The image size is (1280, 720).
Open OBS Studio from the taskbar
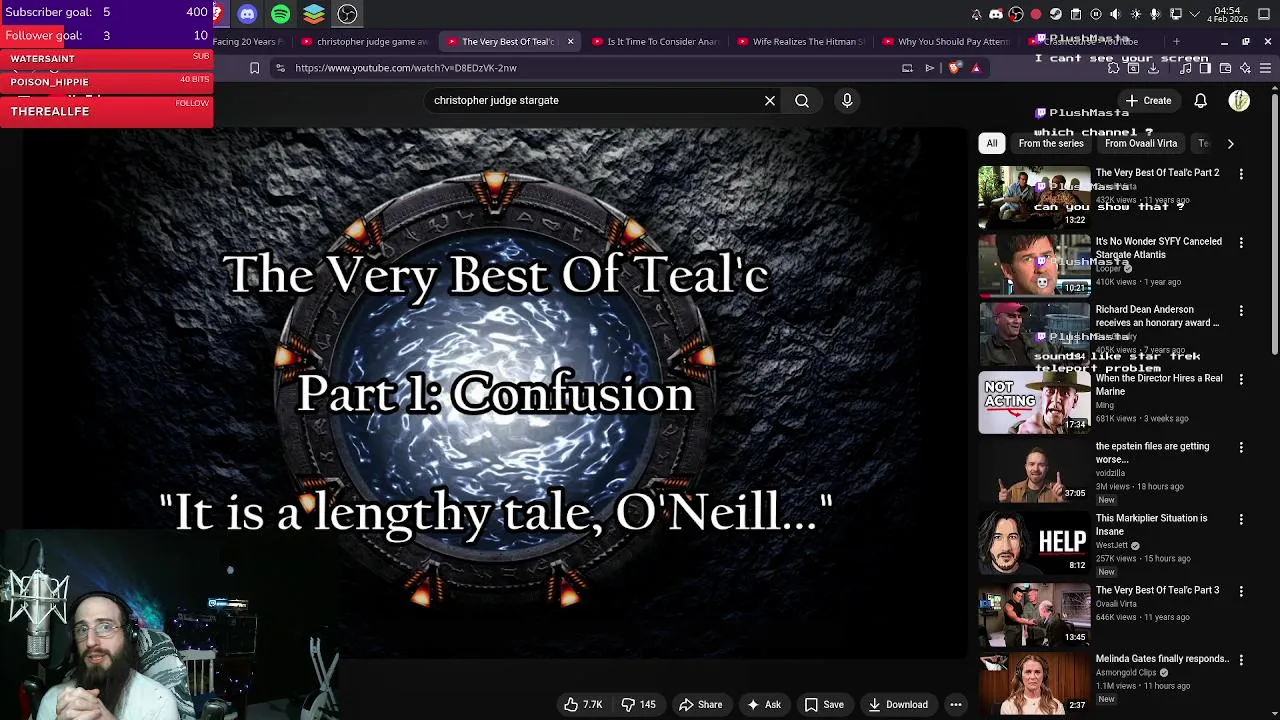click(x=347, y=14)
